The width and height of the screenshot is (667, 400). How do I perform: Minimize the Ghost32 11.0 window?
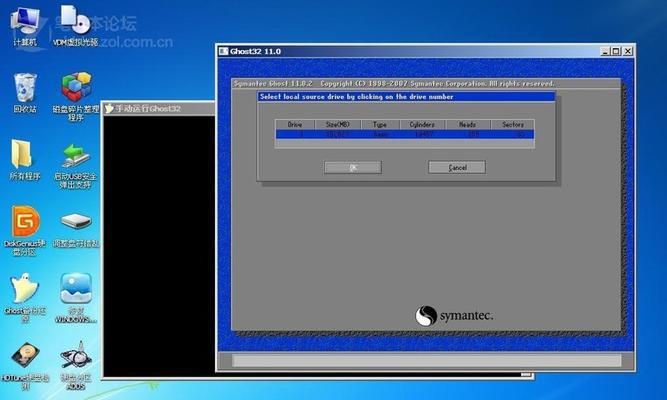click(605, 51)
